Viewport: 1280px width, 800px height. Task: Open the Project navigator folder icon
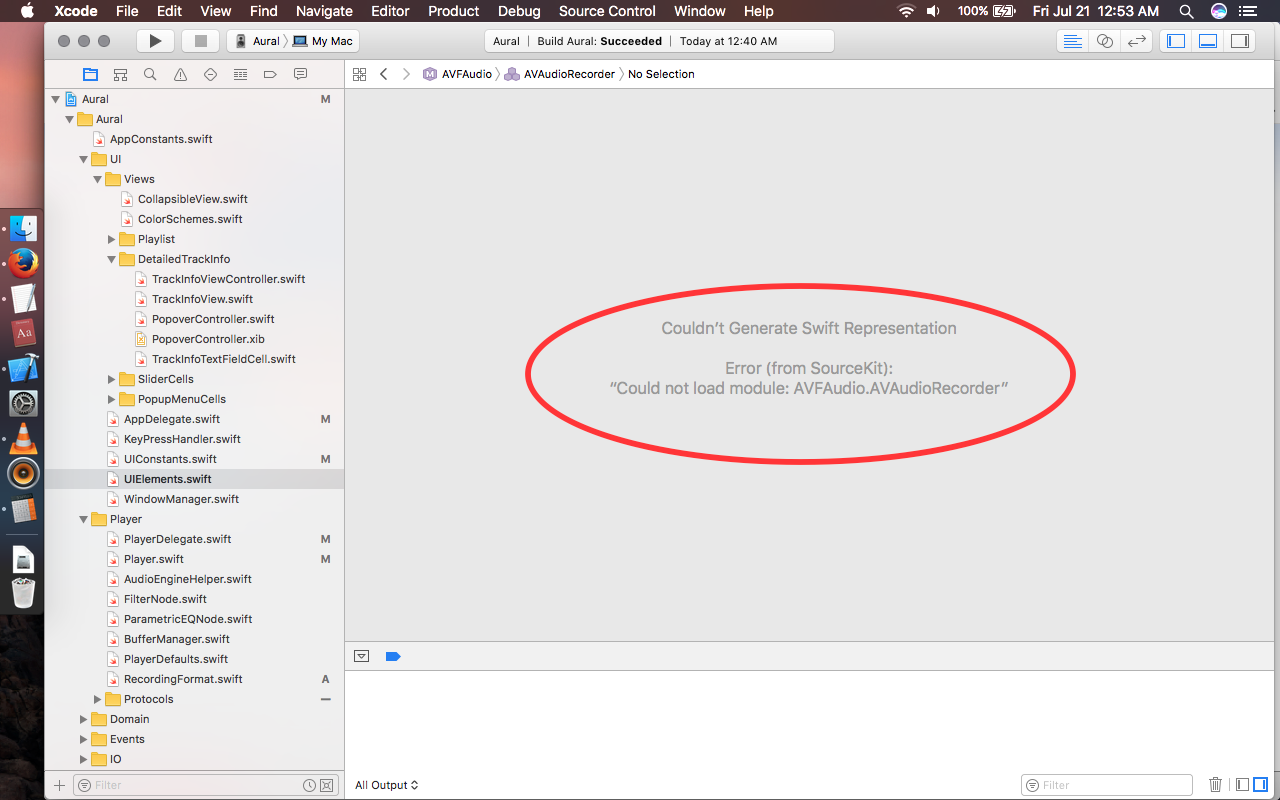tap(90, 74)
